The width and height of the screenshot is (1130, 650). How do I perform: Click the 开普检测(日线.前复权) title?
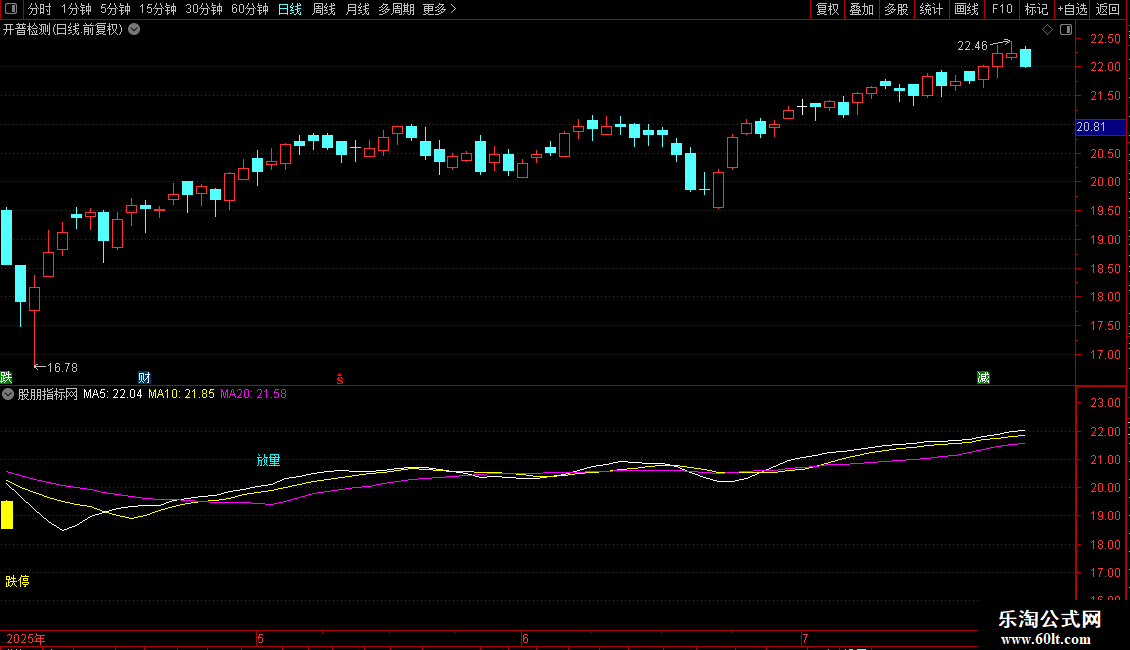63,30
